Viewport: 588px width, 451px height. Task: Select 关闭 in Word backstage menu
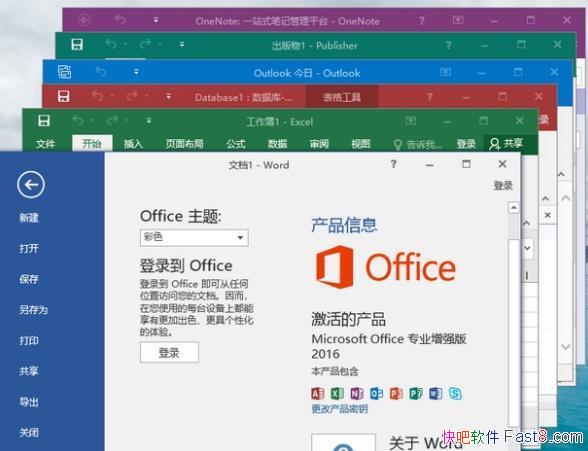pos(29,432)
